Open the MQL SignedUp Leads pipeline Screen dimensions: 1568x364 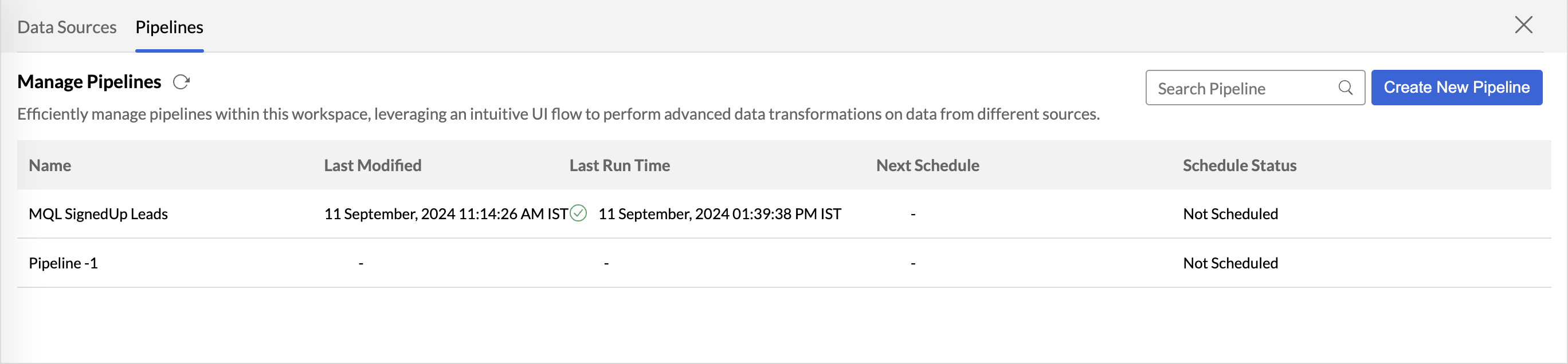[x=98, y=214]
